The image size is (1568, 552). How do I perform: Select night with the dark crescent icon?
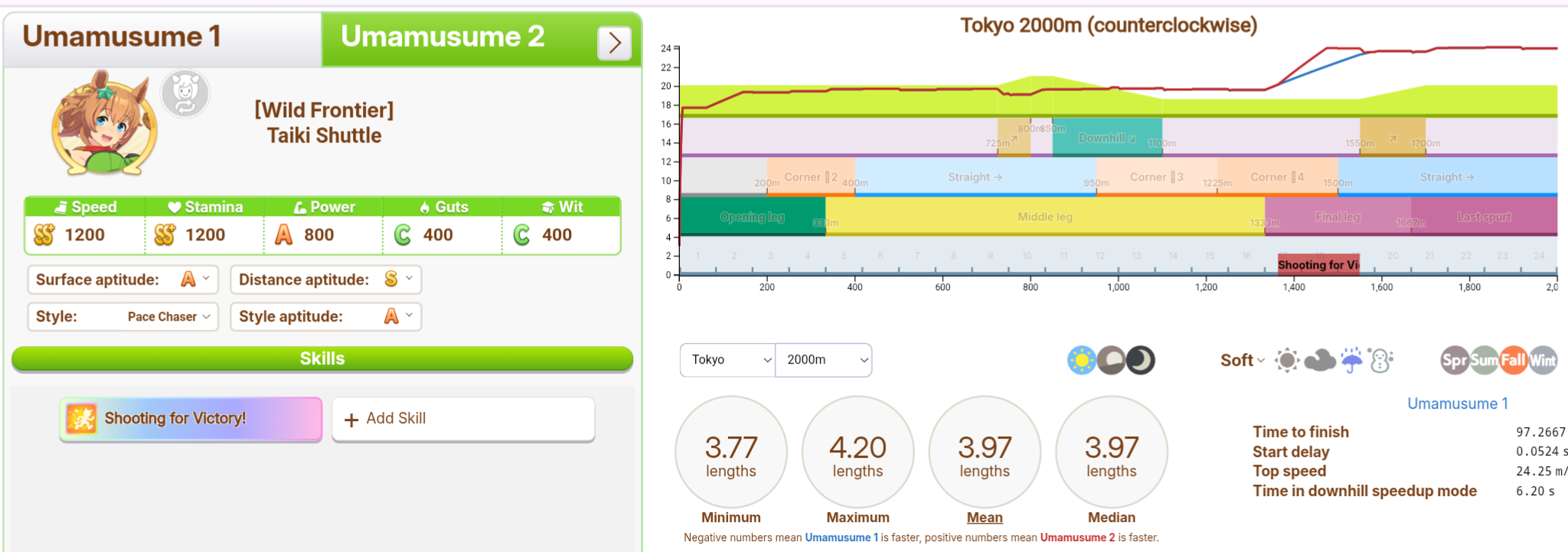pyautogui.click(x=1140, y=360)
